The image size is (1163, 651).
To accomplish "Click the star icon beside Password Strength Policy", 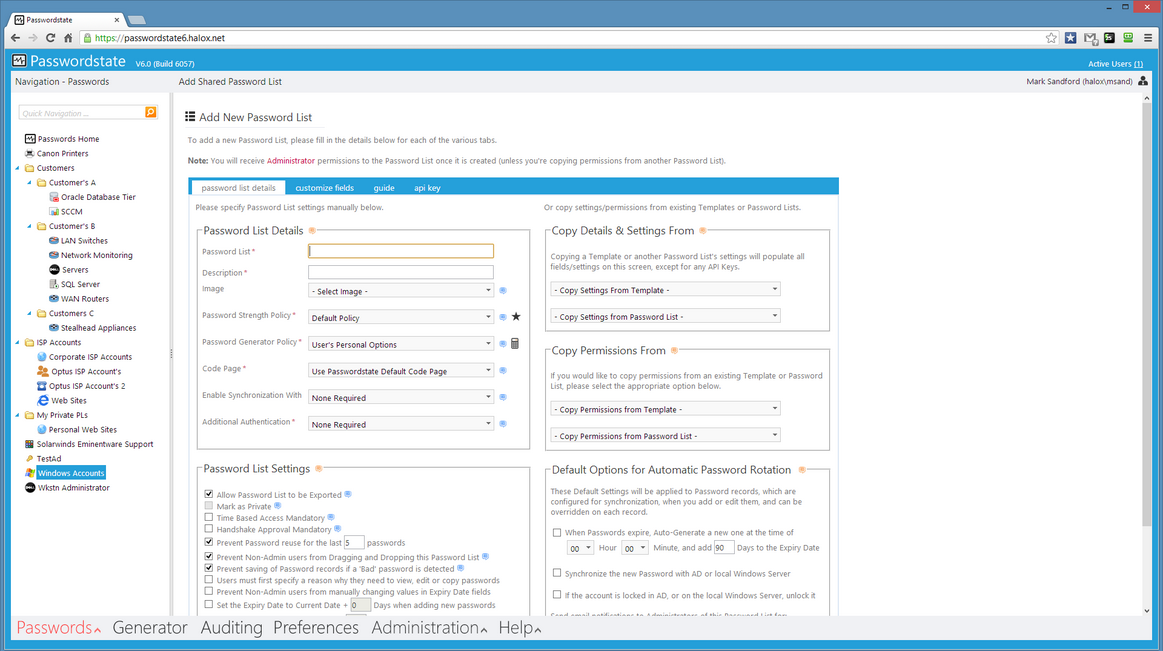I will click(516, 317).
